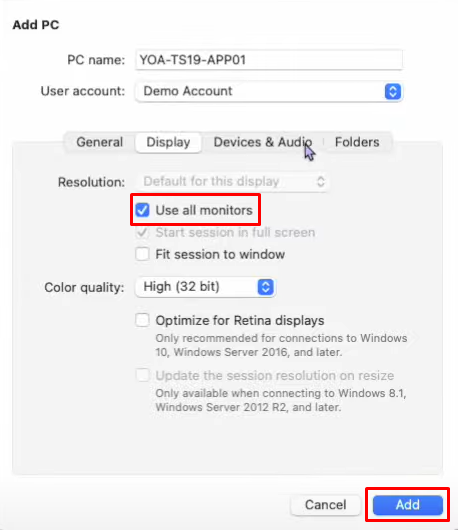Screen dimensions: 458x530
Task: Click the blue chevron beside Demo Account
Action: click(x=392, y=91)
